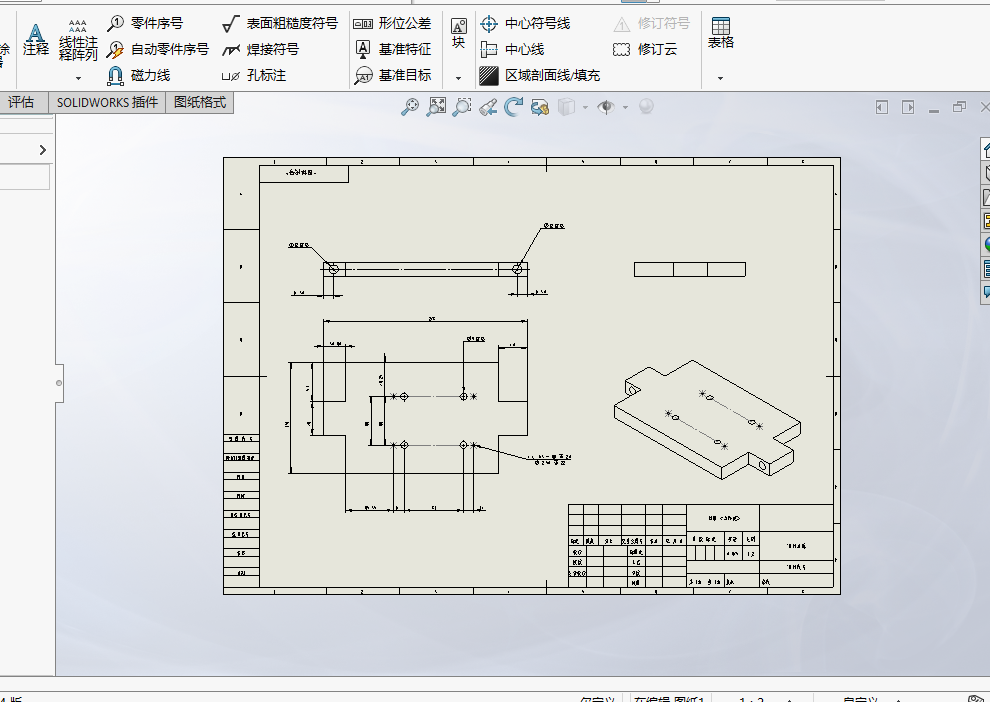Click the Zoom to Area icon with arrows
This screenshot has width=990, height=702.
pos(436,107)
